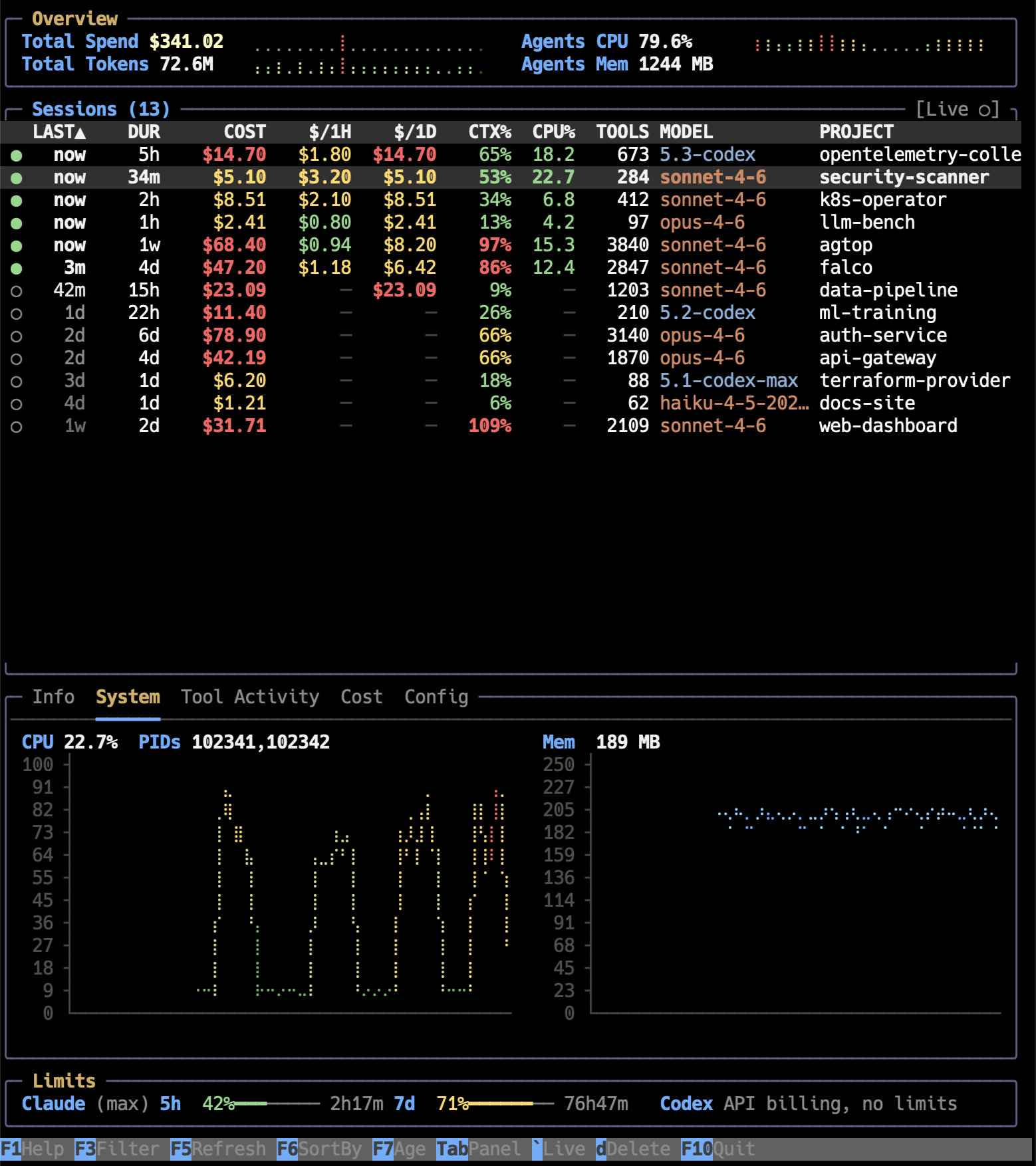Screen dimensions: 1036x1166
Task: Sort sessions by the $/1H column header
Action: click(330, 132)
